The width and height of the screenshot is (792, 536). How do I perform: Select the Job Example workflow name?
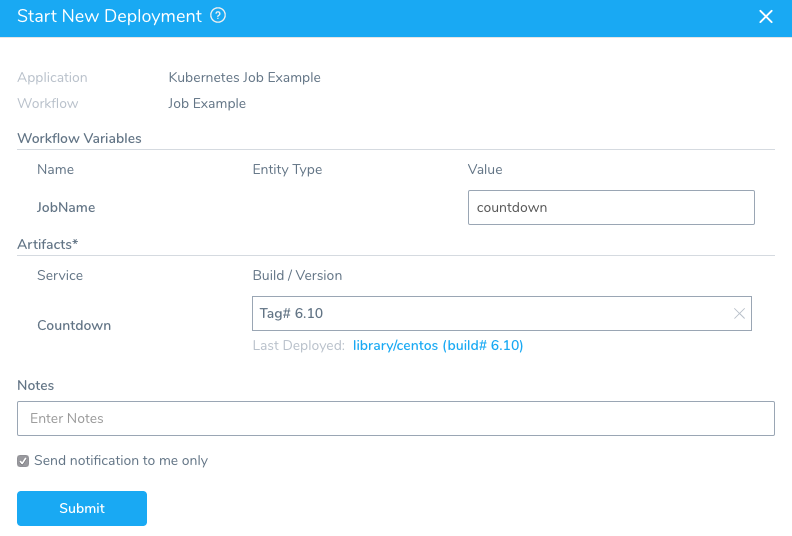pyautogui.click(x=207, y=104)
